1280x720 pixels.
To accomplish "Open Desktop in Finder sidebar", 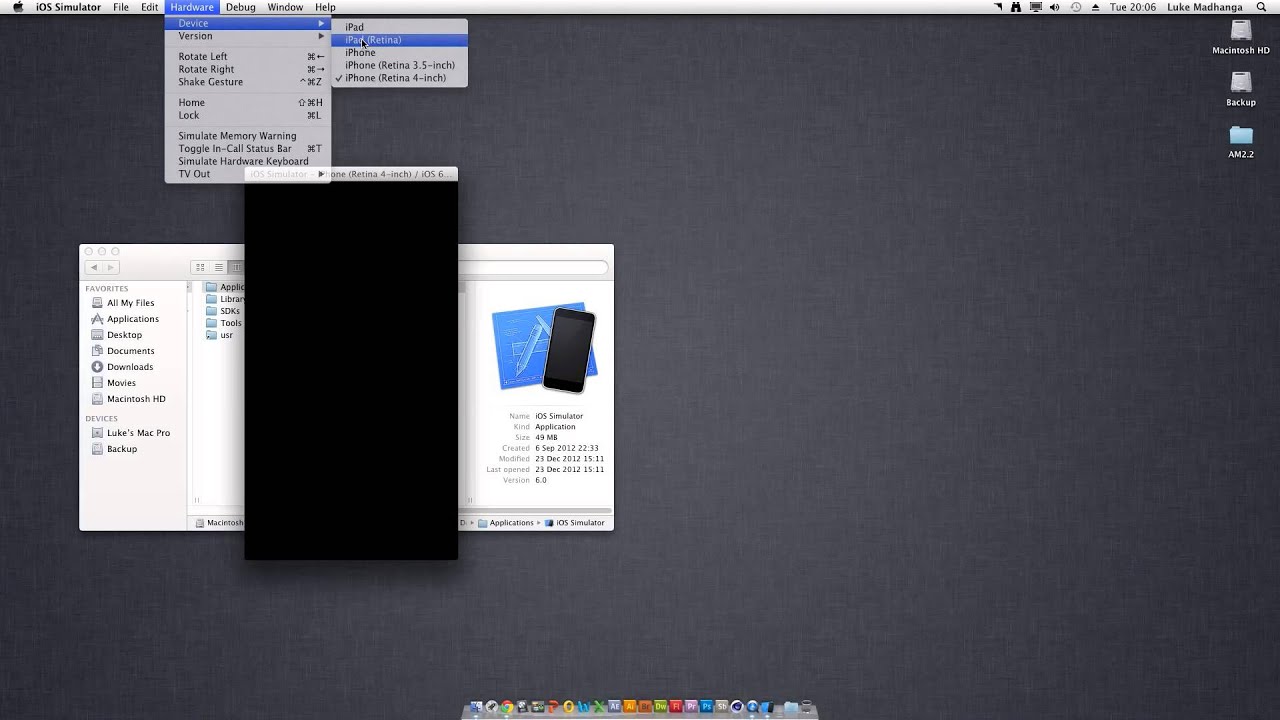I will click(x=132, y=335).
